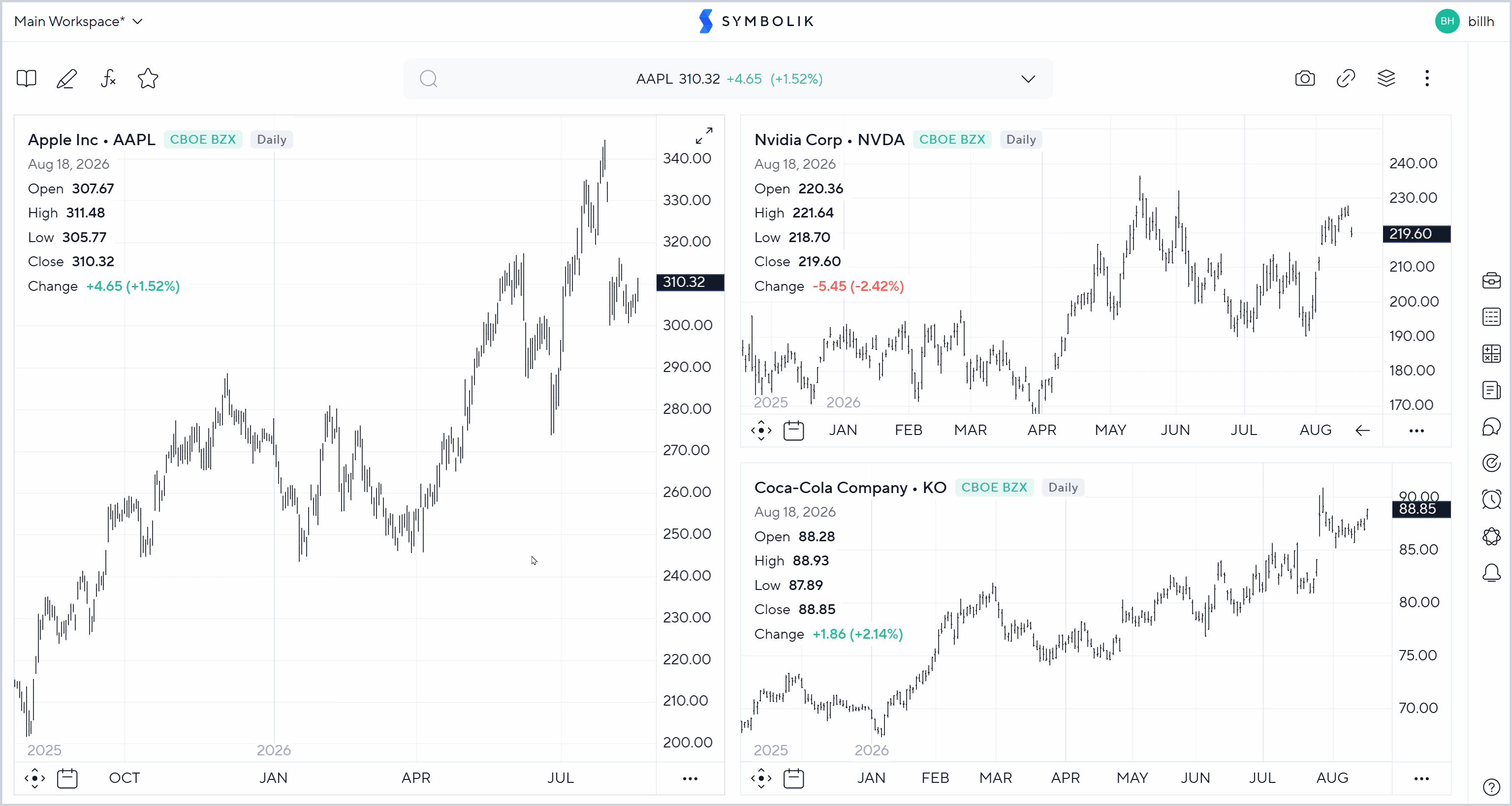Expand the Main Workspace dropdown
The width and height of the screenshot is (1512, 806).
pos(78,22)
